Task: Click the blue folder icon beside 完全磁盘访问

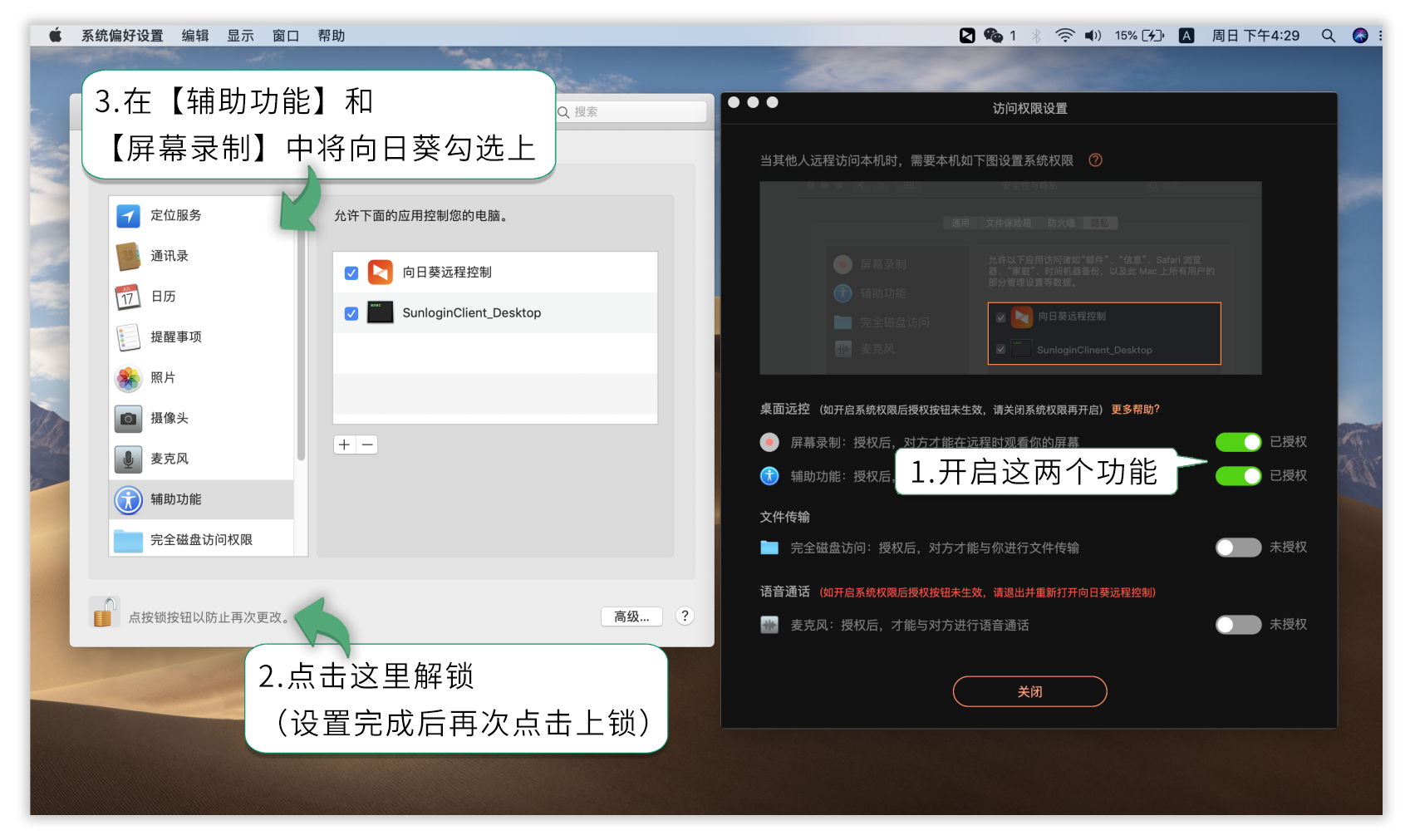Action: coord(769,548)
